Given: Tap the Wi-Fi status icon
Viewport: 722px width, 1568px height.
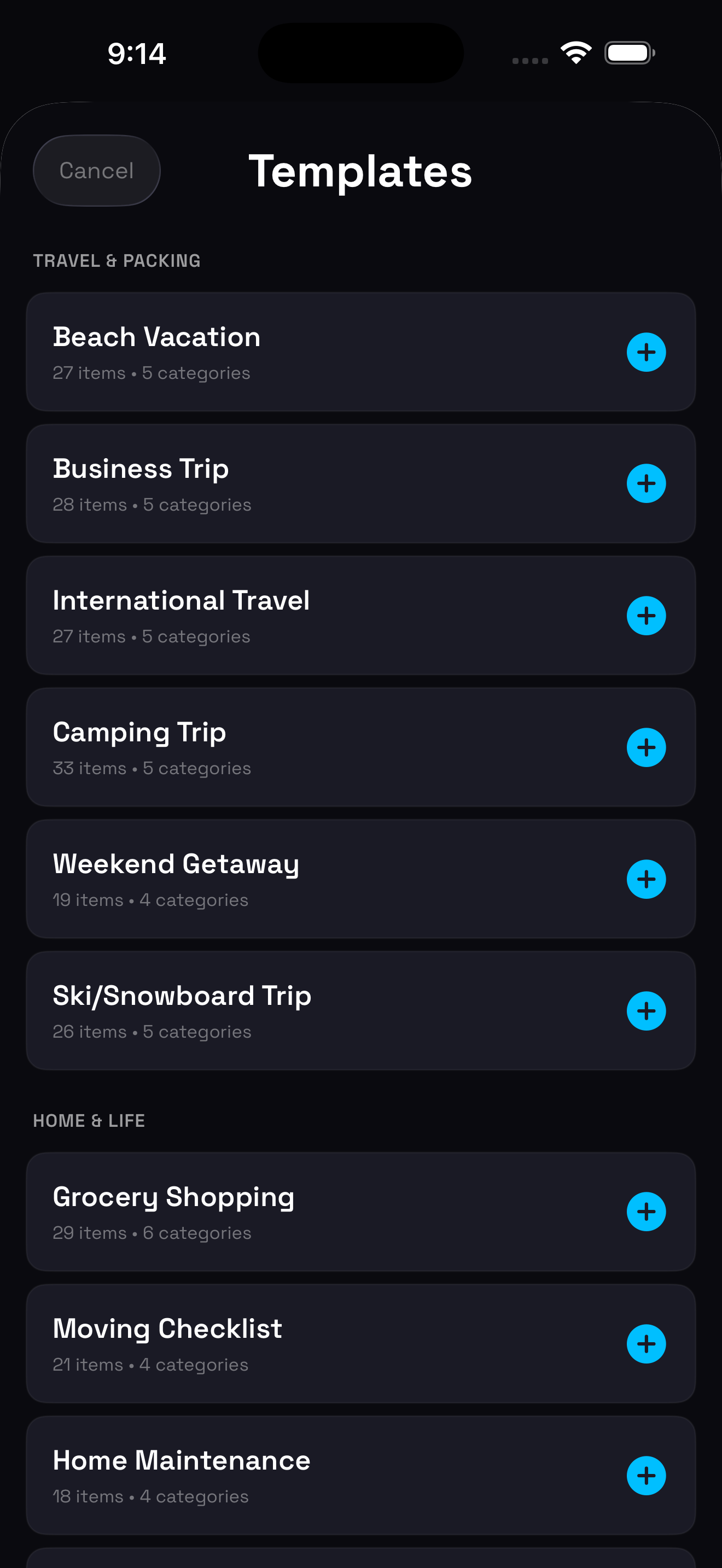Looking at the screenshot, I should coord(576,53).
